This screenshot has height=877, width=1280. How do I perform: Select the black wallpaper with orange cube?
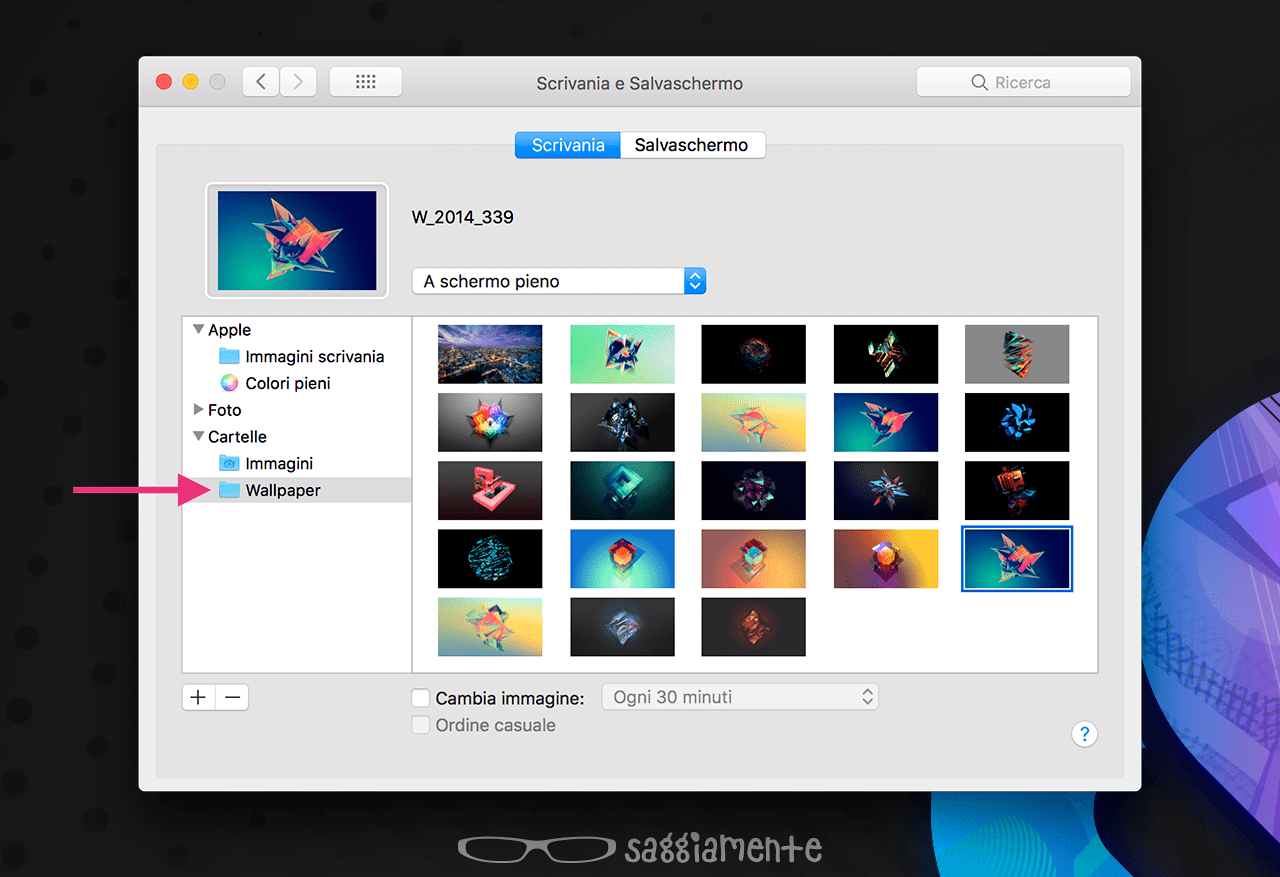1017,490
